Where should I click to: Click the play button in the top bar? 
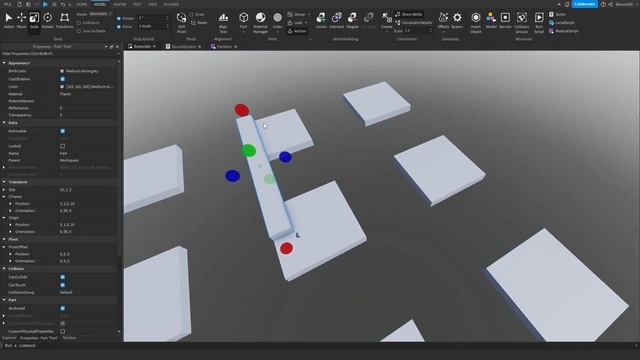coord(45,4)
